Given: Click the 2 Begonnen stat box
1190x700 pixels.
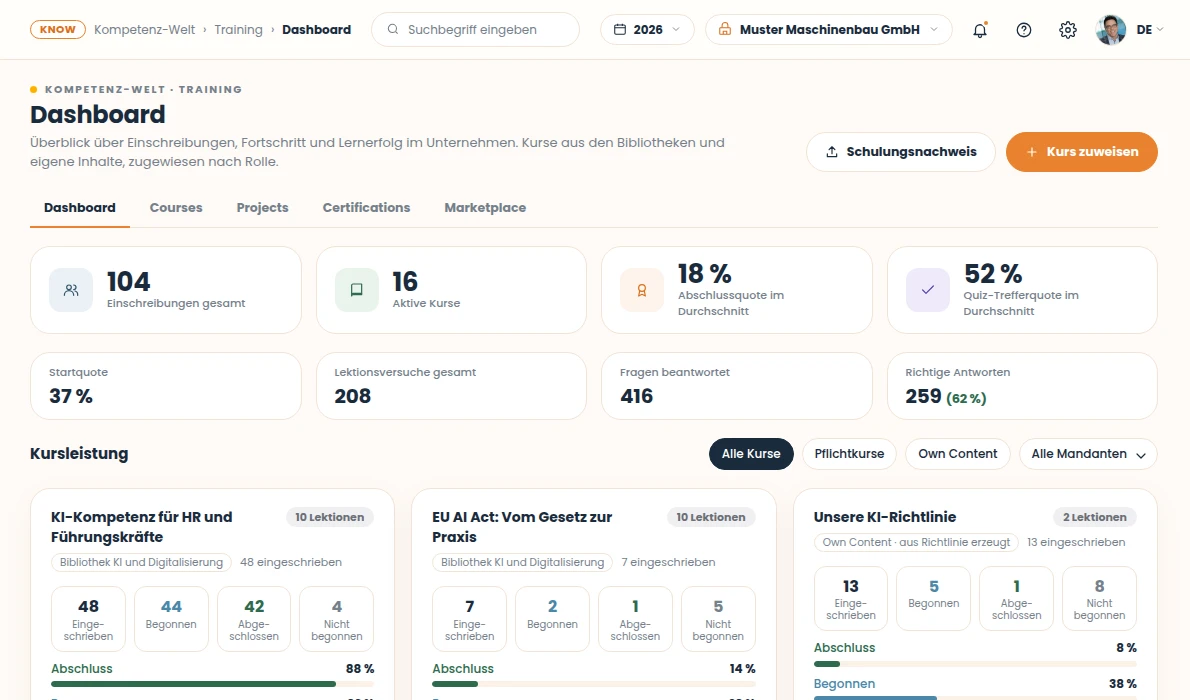Looking at the screenshot, I should coord(552,619).
